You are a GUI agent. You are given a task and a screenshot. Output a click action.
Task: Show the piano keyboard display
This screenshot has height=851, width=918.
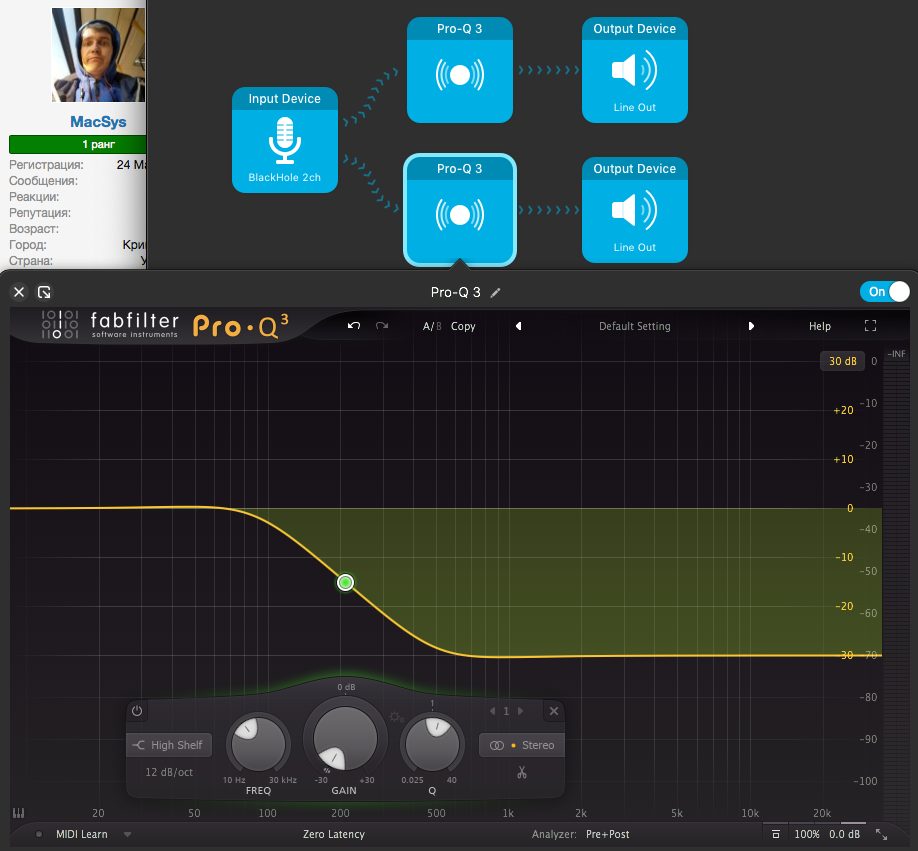[x=19, y=813]
